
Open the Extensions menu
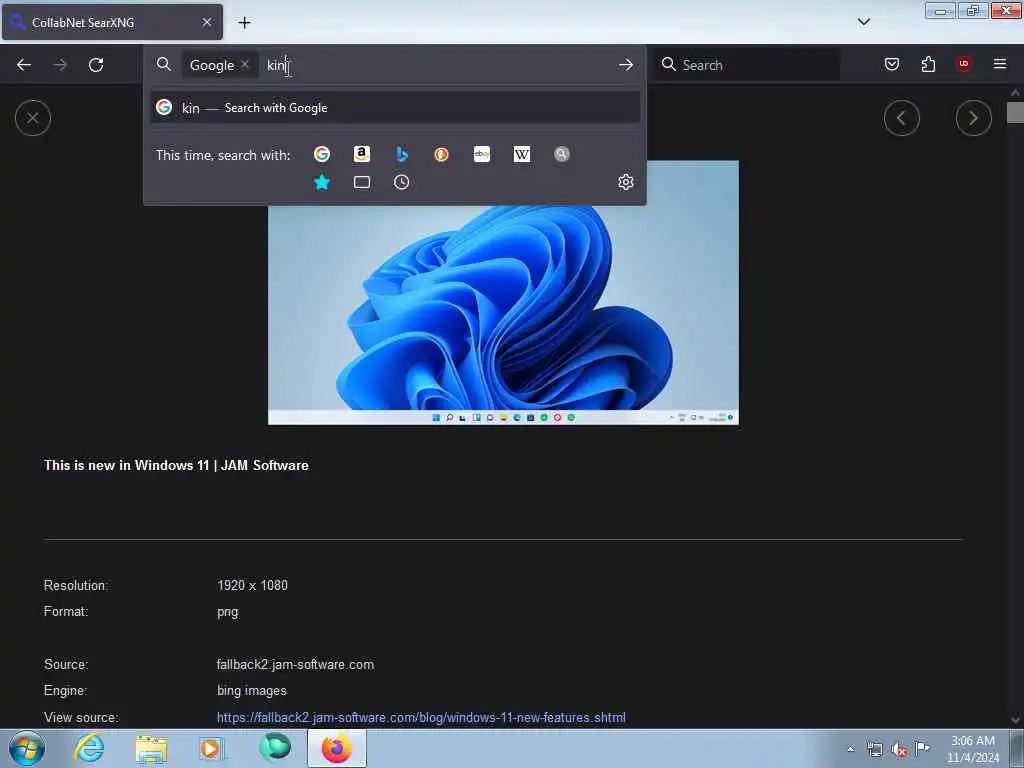click(928, 64)
